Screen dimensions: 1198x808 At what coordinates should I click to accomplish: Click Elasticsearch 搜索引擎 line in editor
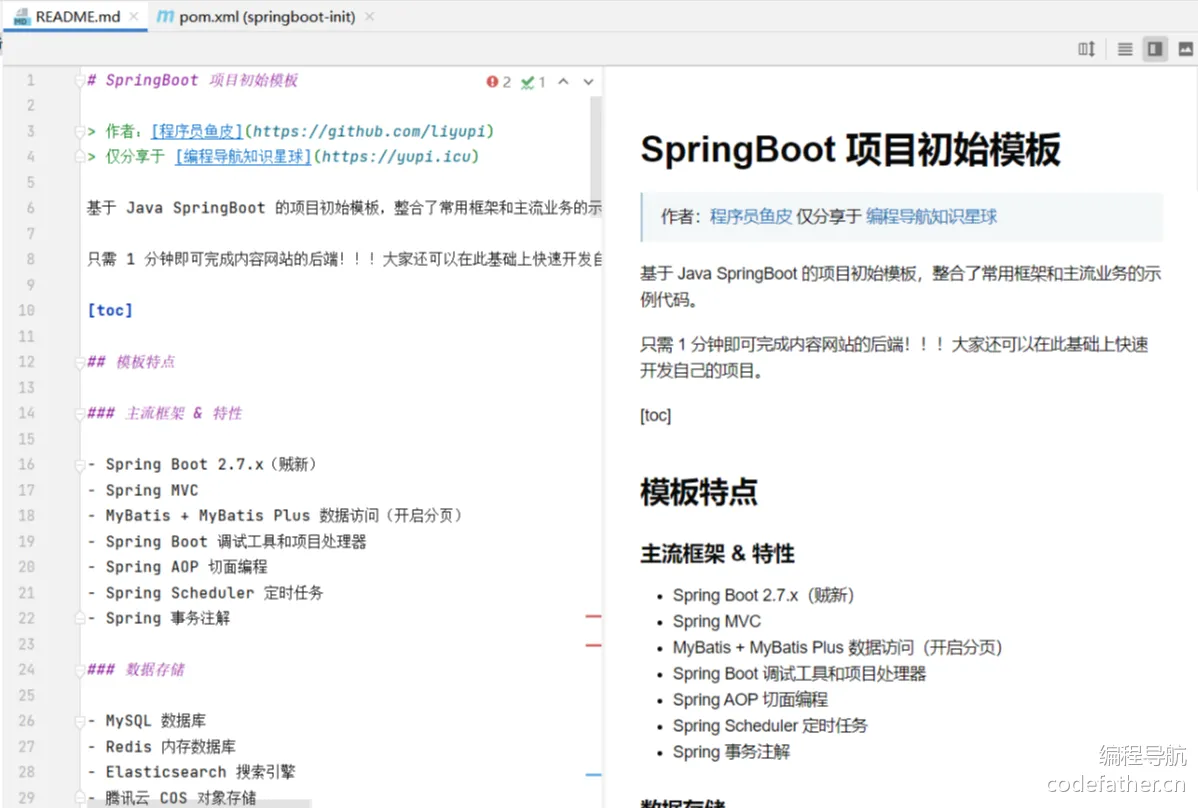(191, 772)
